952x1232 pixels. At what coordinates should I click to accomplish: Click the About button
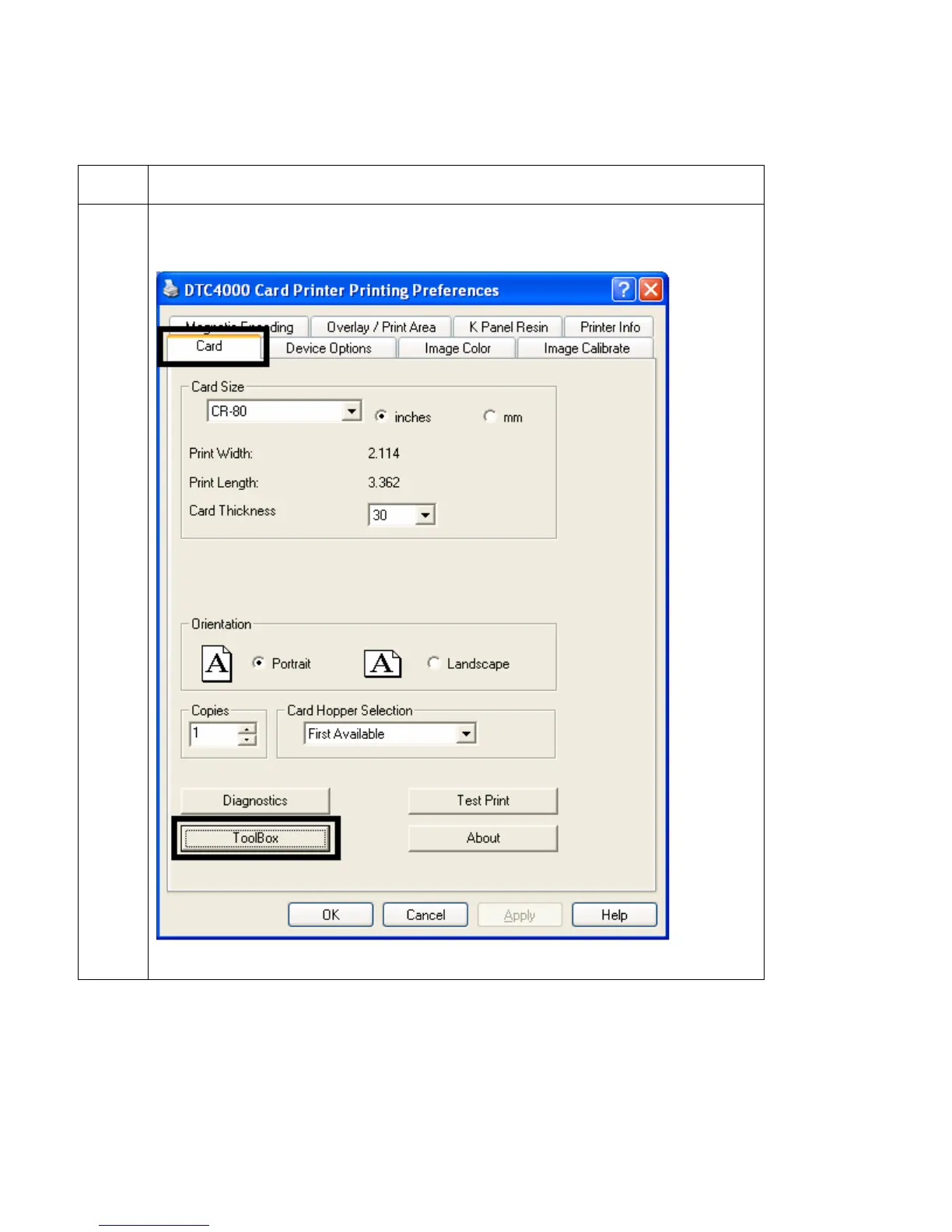point(483,838)
